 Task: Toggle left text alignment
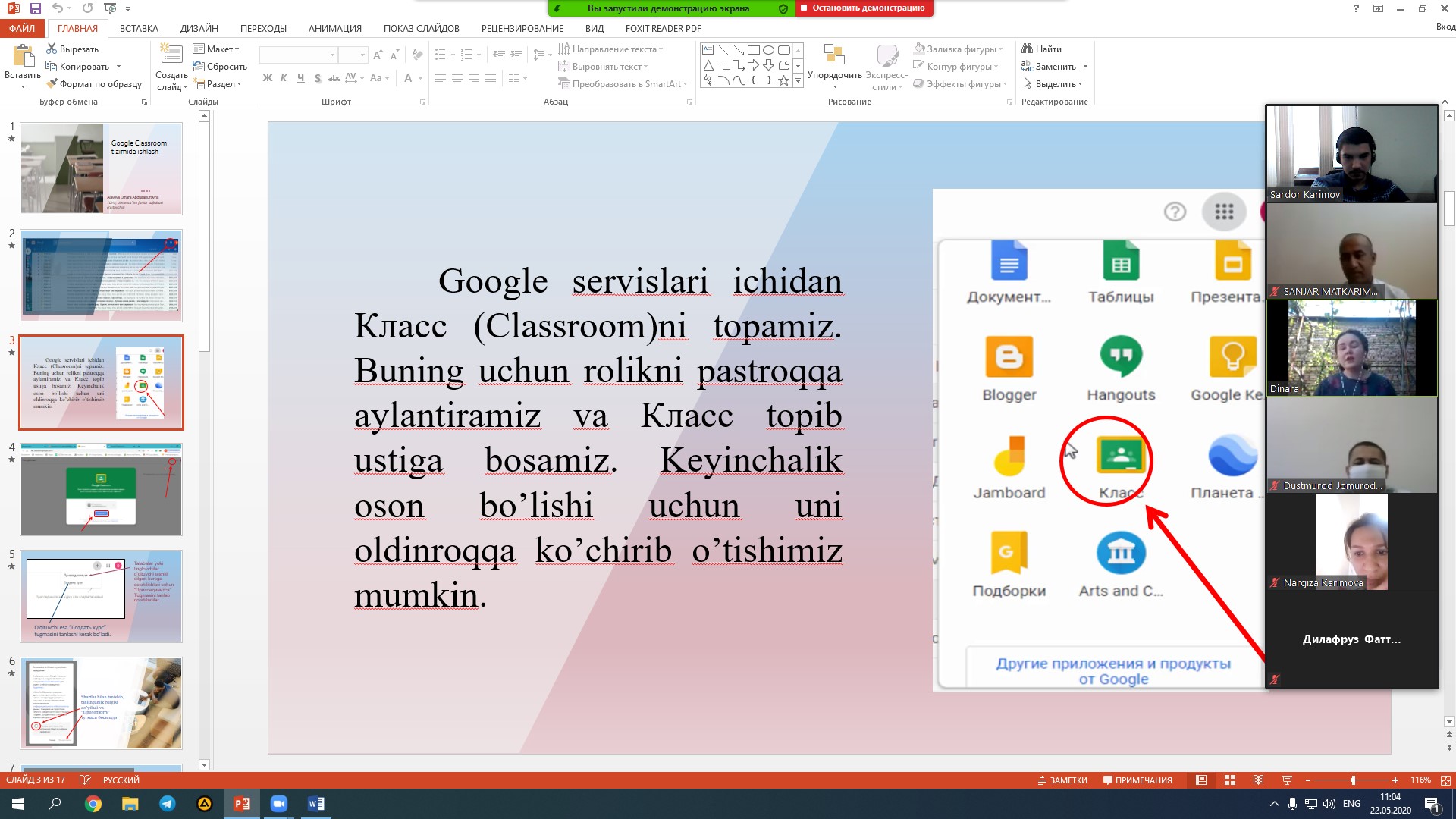(441, 78)
